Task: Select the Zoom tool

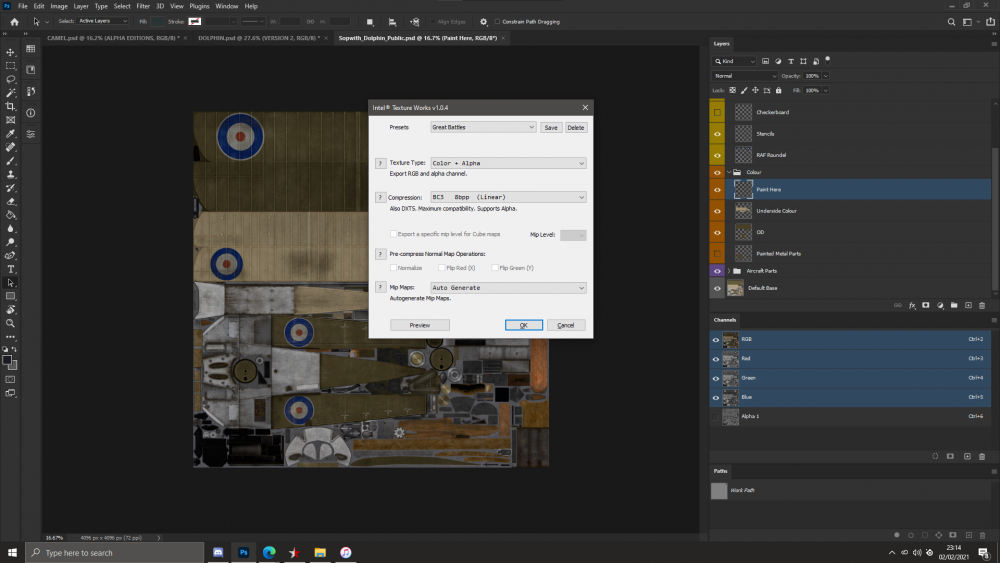Action: point(11,323)
